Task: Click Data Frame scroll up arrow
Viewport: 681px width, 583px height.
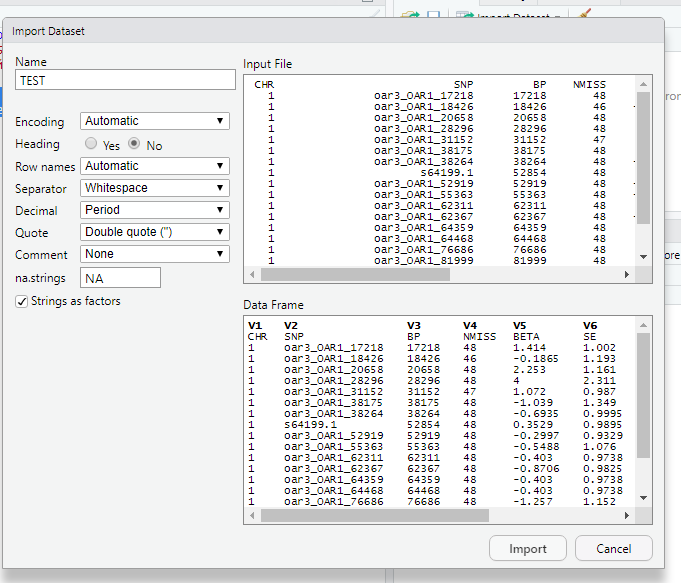Action: (x=643, y=325)
